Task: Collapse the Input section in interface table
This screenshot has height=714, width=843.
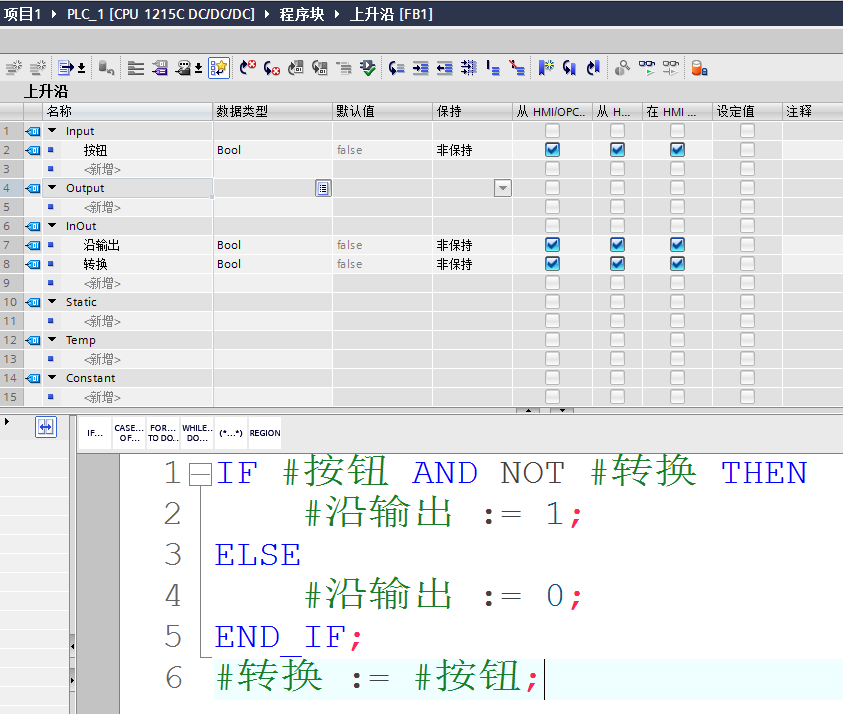Action: tap(52, 131)
